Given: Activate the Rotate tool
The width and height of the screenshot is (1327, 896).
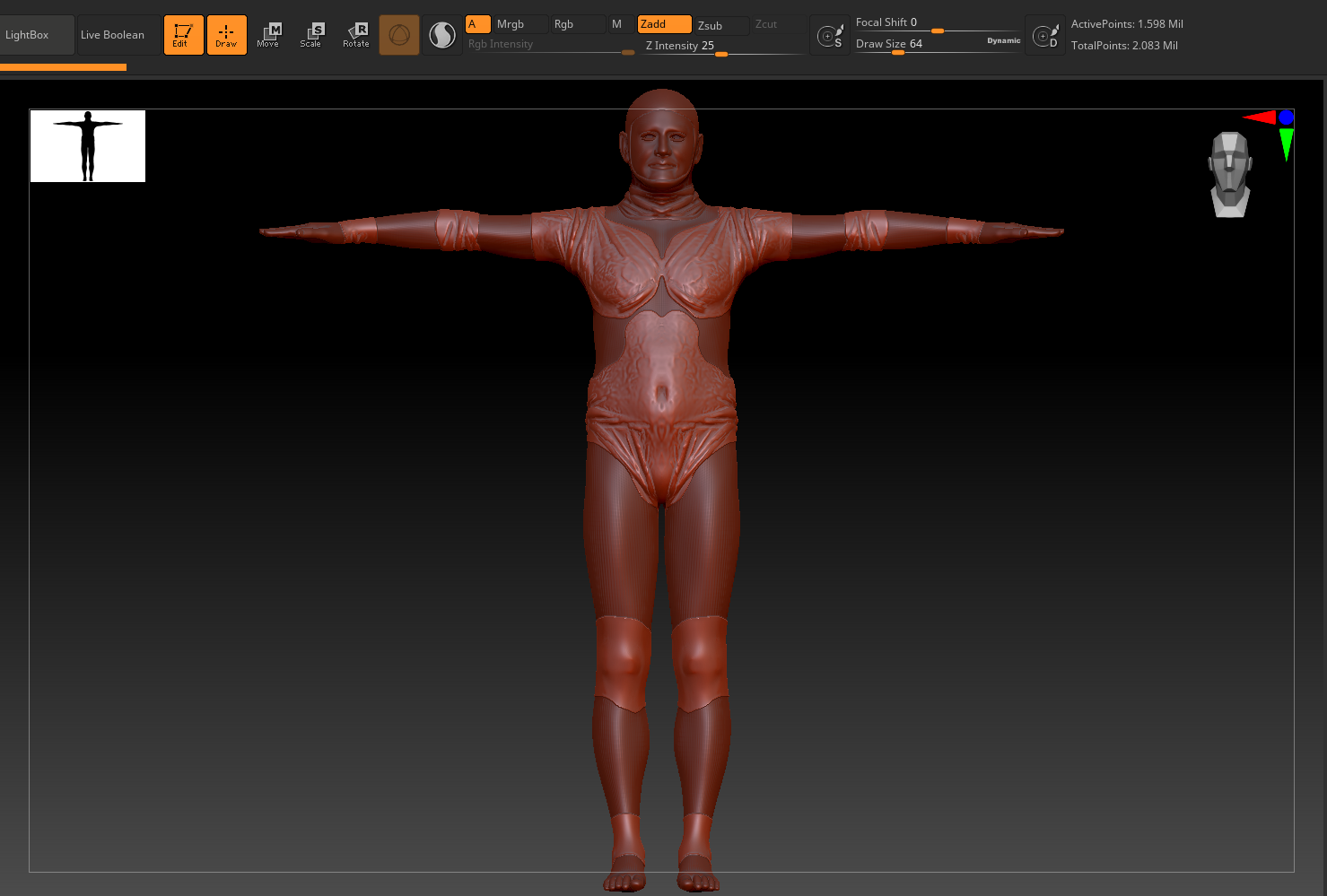Looking at the screenshot, I should pos(355,35).
